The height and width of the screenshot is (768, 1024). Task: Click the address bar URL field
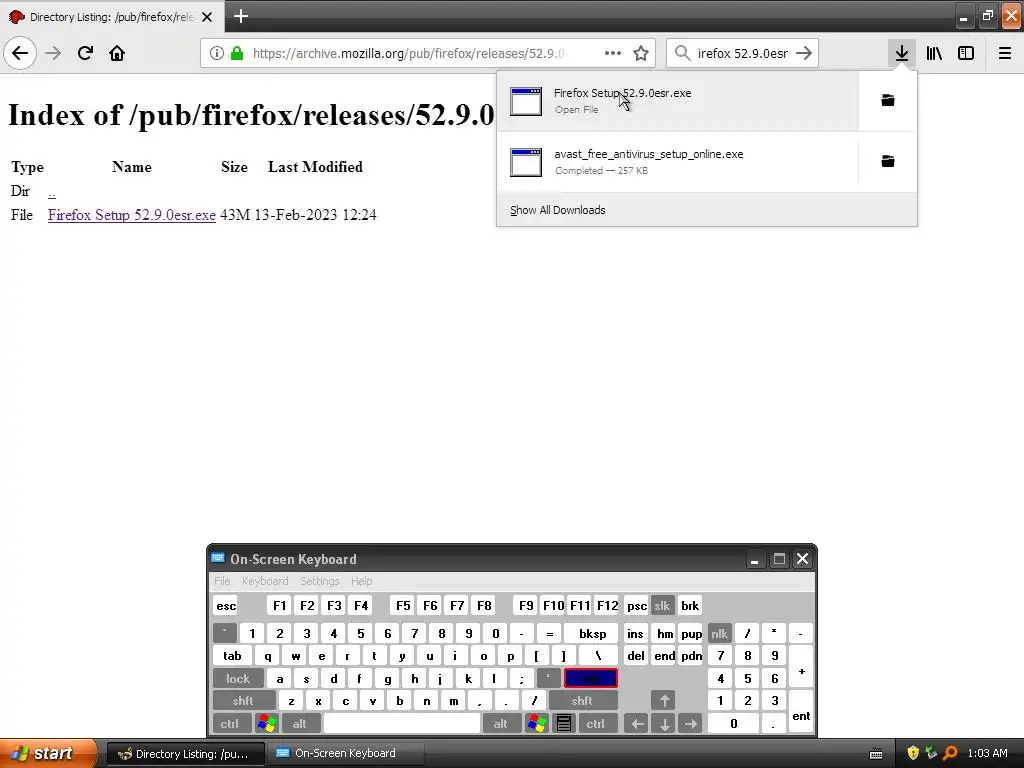411,53
